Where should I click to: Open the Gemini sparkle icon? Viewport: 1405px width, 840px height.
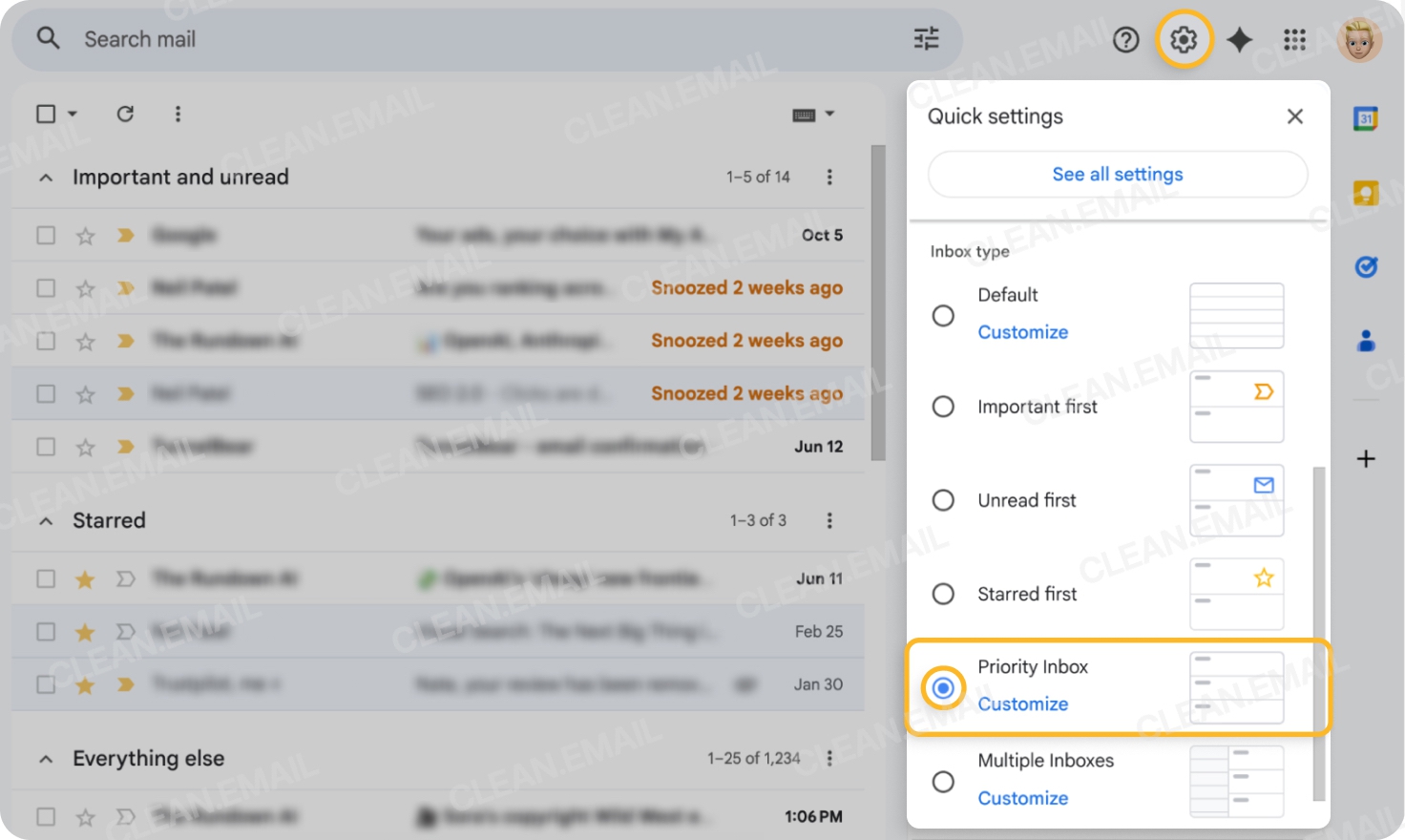click(x=1240, y=40)
